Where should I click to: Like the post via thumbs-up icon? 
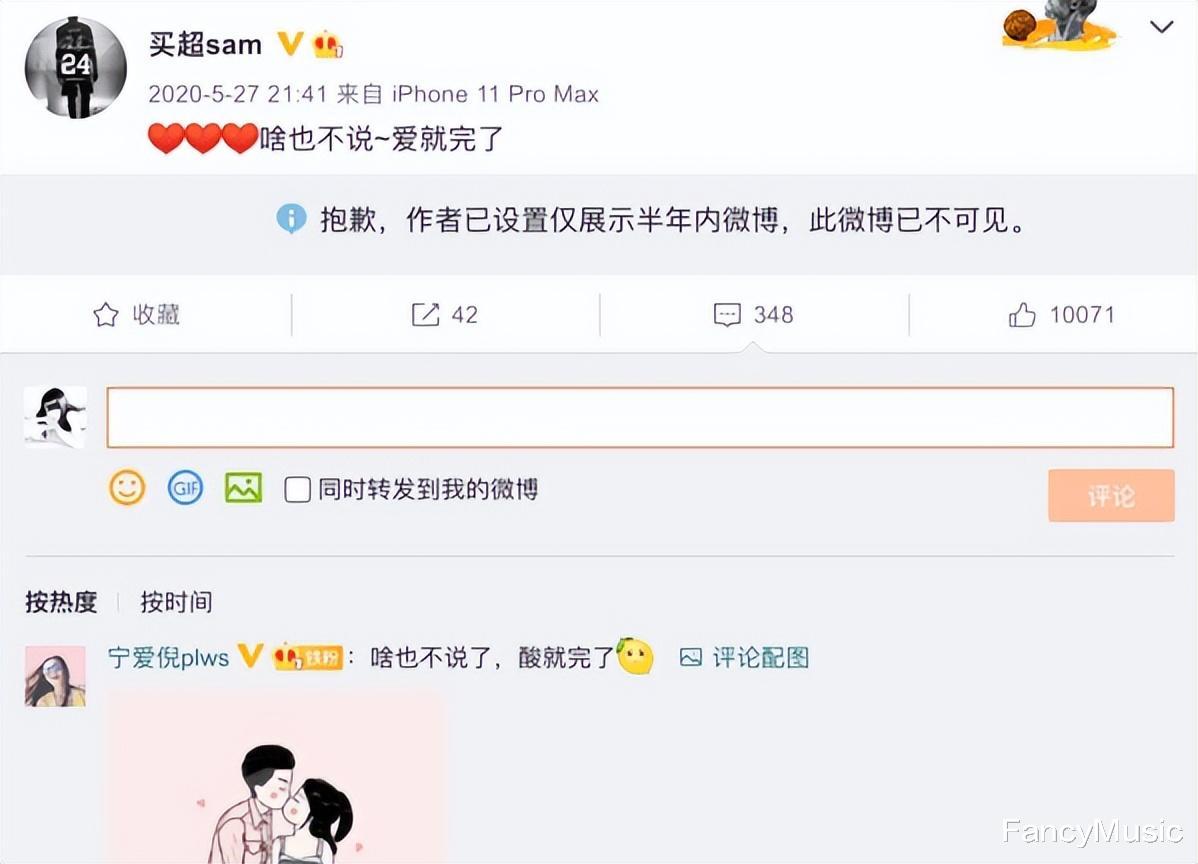1022,314
